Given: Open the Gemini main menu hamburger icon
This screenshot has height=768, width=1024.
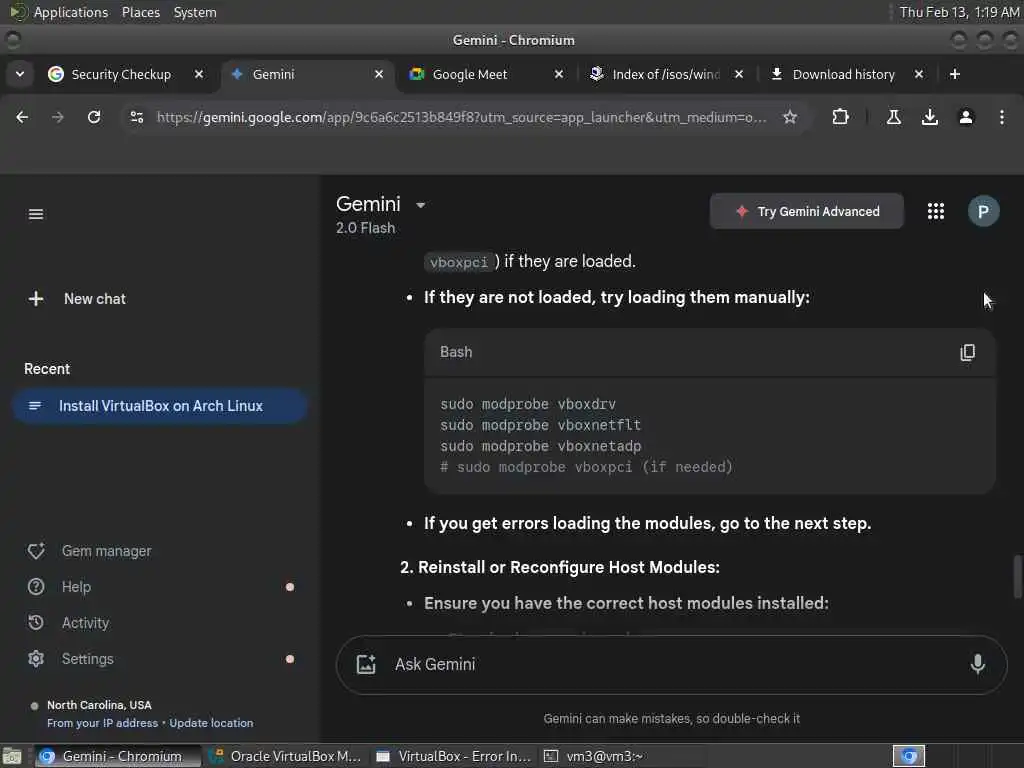Looking at the screenshot, I should 36,214.
